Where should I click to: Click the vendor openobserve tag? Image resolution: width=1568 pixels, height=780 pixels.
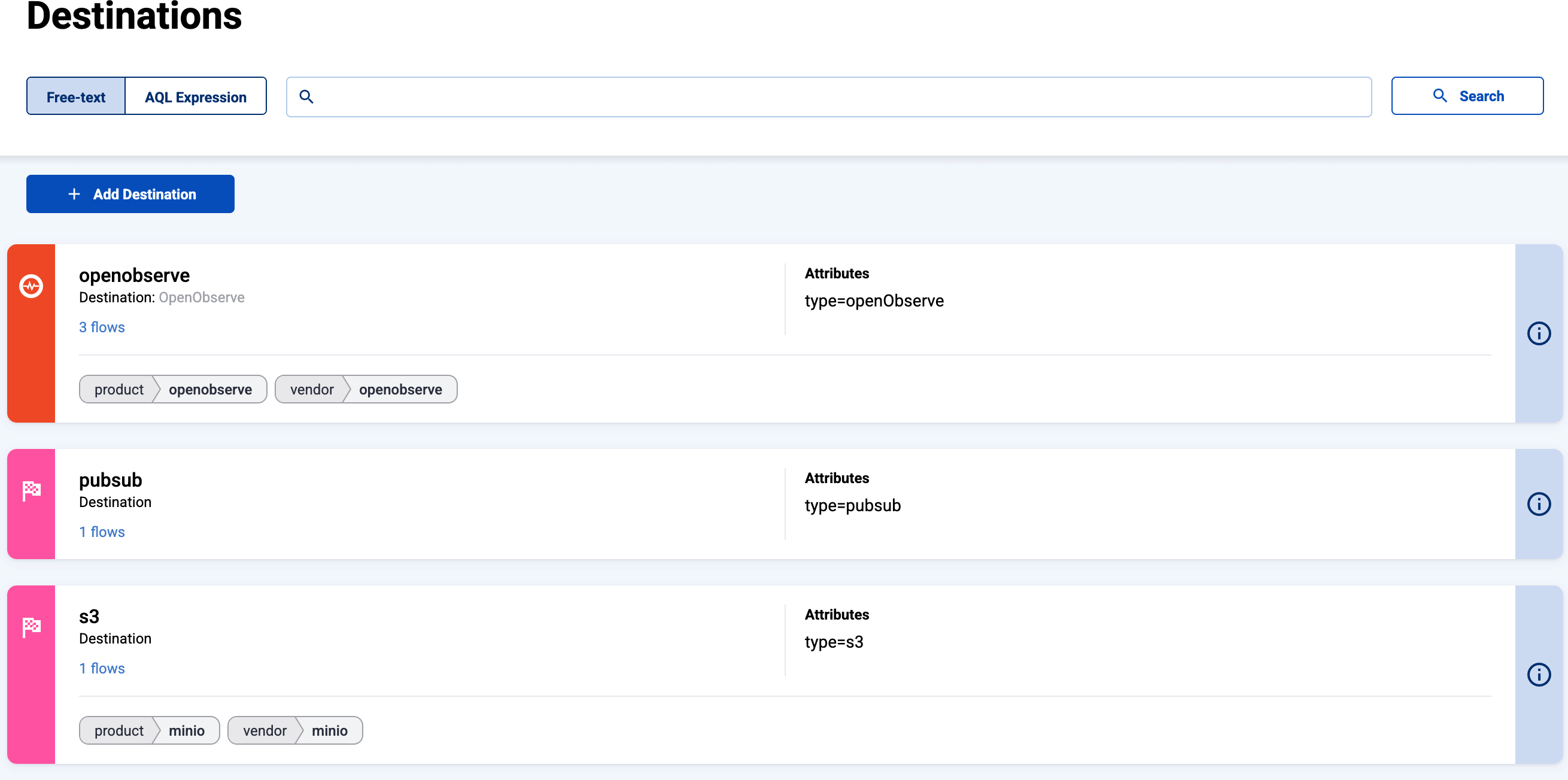(366, 390)
